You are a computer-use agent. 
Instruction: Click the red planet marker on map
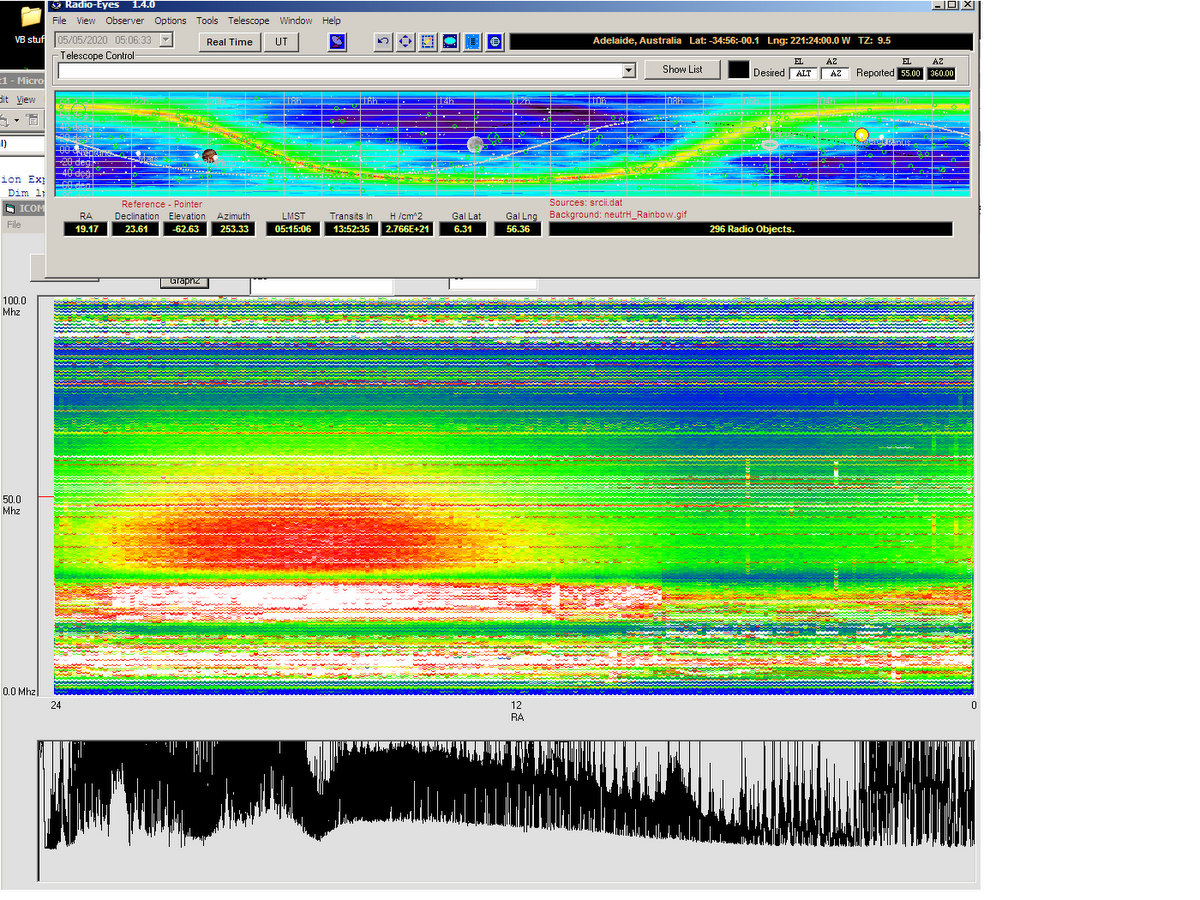210,156
